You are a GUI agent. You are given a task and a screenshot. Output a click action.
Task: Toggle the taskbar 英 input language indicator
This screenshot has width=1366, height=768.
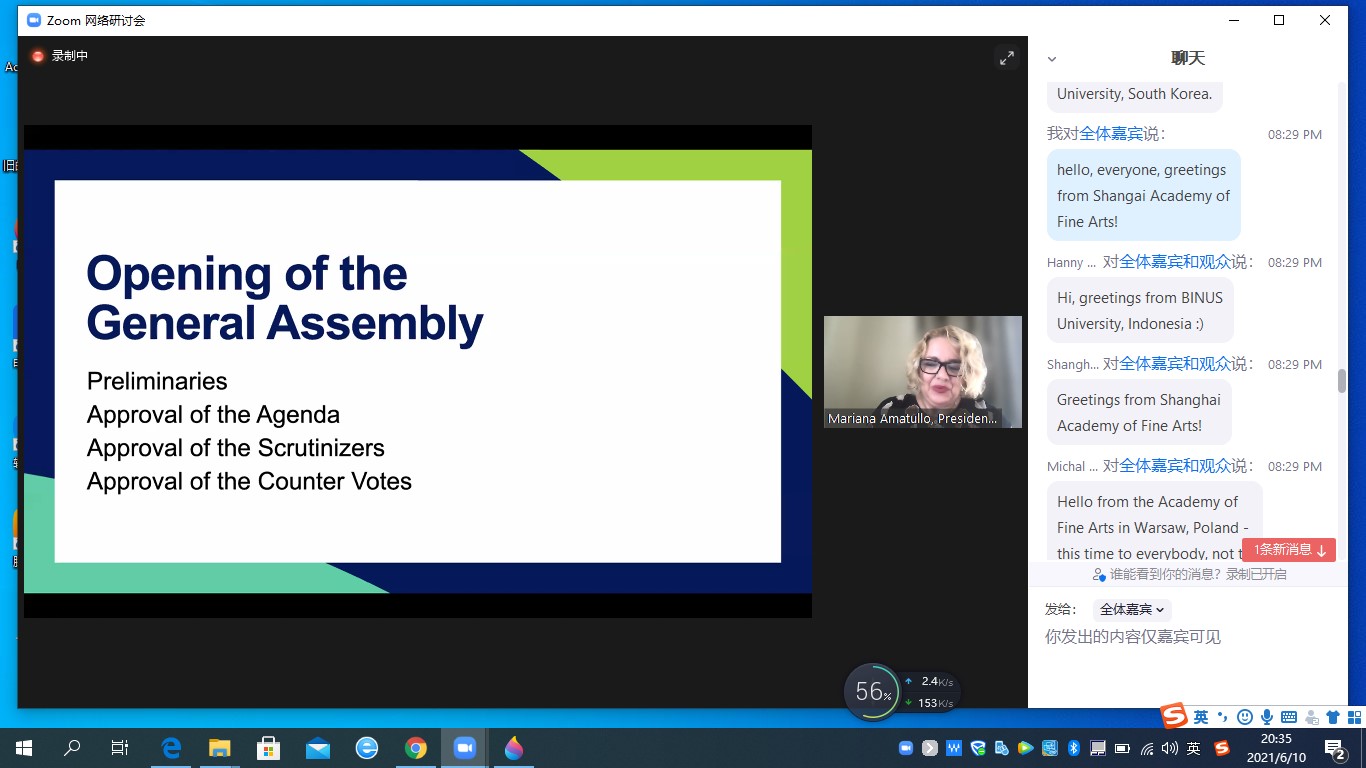(x=1194, y=748)
